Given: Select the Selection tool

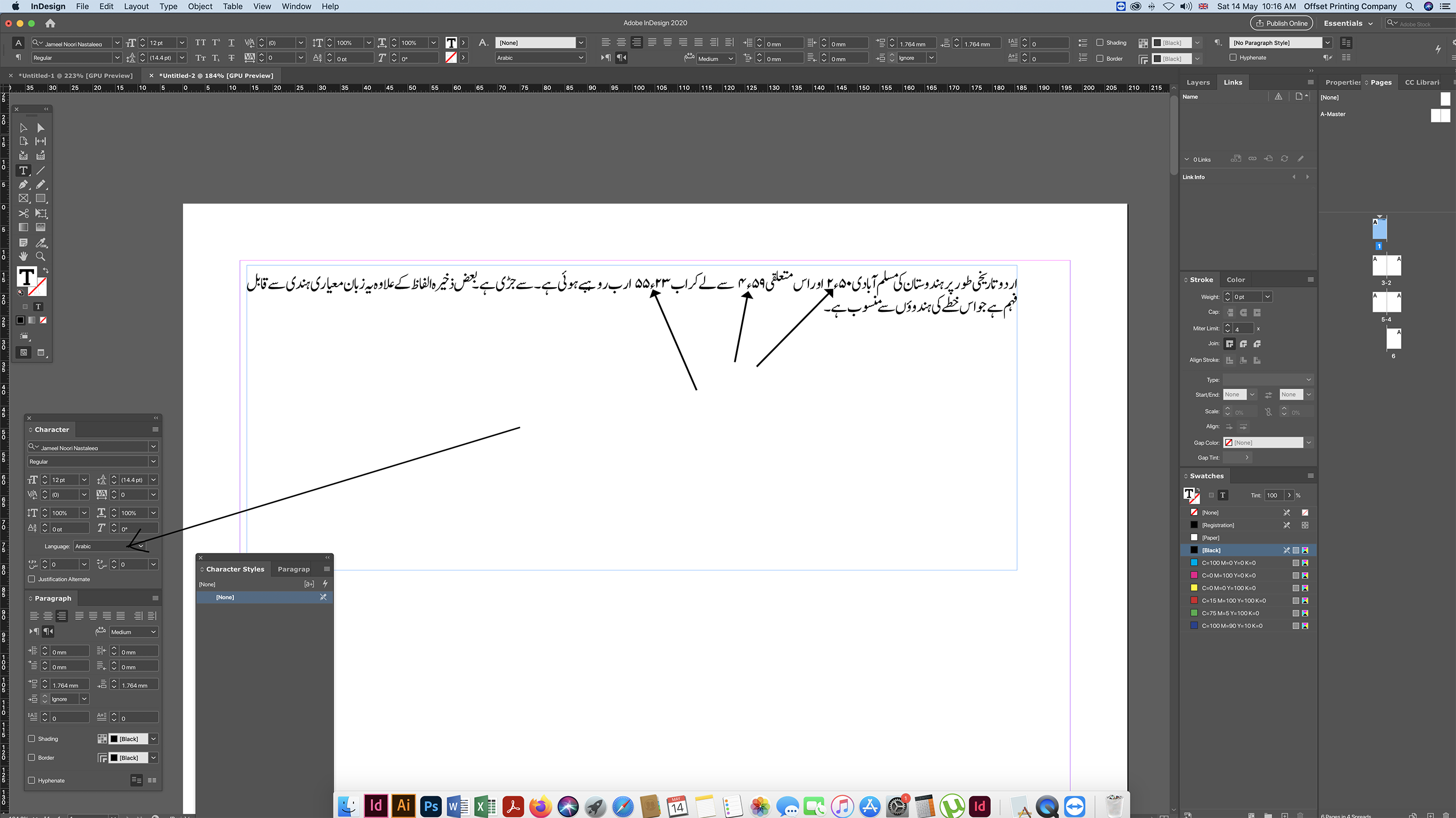Looking at the screenshot, I should point(23,128).
